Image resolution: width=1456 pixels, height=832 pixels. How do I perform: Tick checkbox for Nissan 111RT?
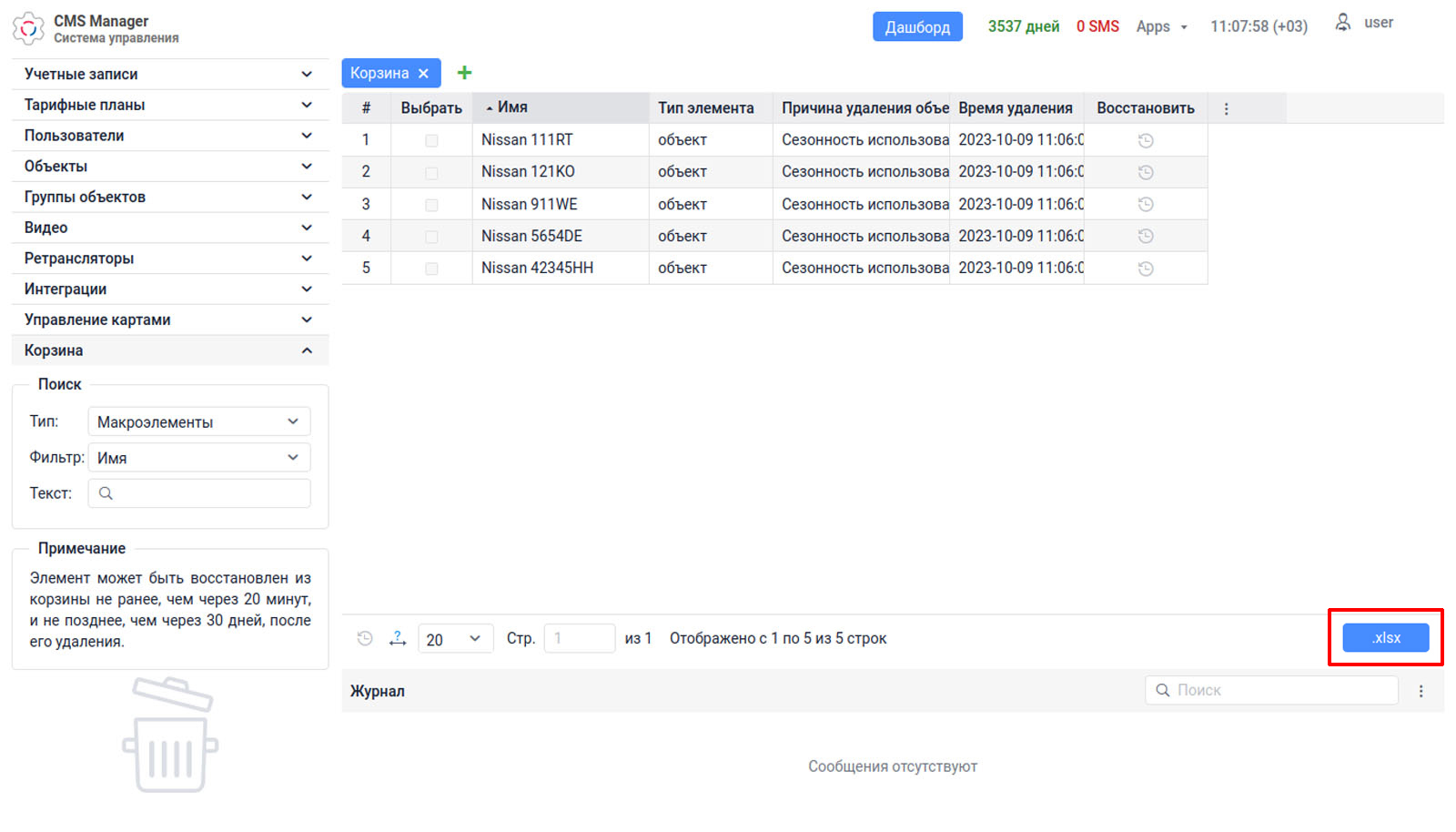(431, 140)
